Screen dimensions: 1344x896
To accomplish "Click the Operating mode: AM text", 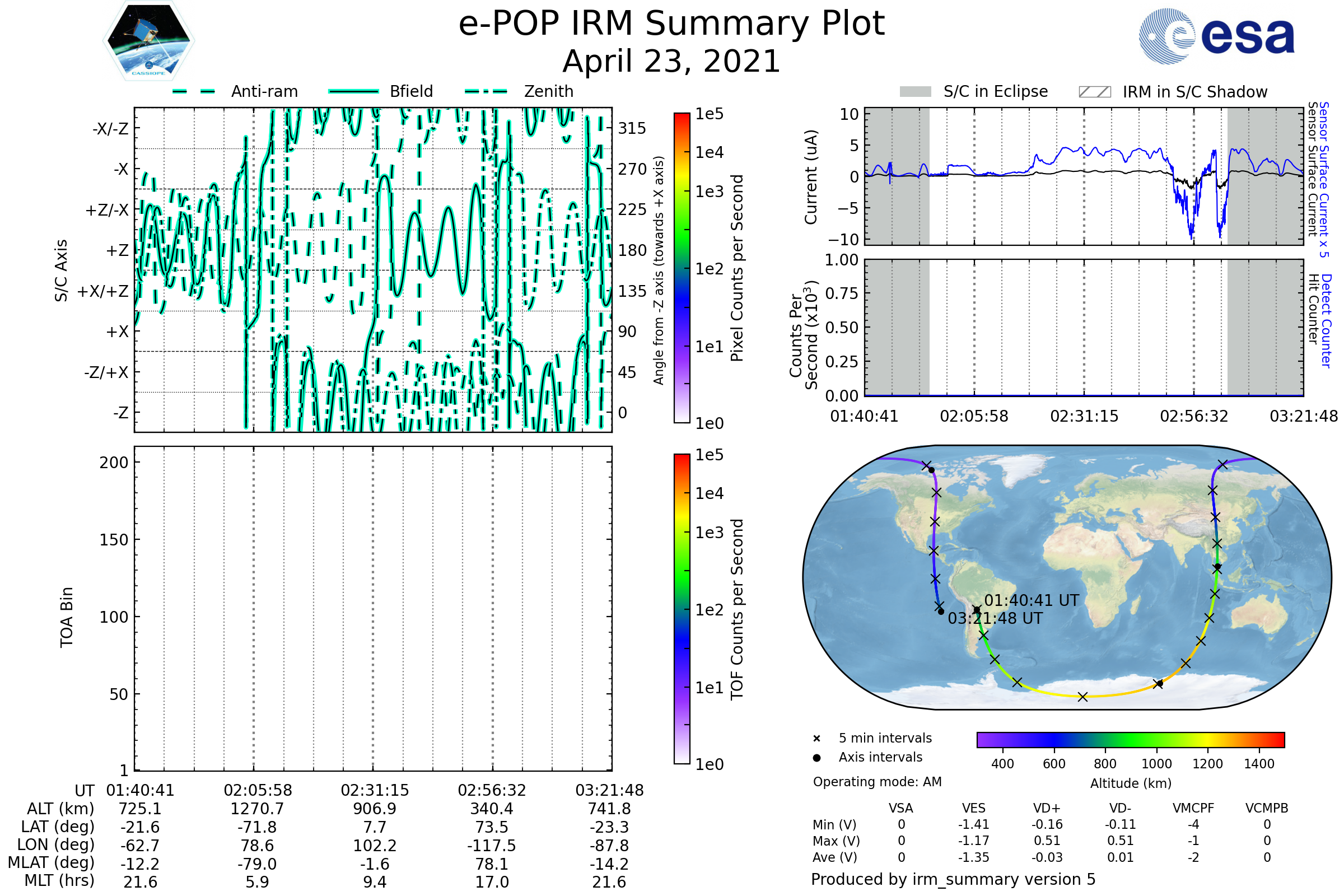I will point(877,782).
